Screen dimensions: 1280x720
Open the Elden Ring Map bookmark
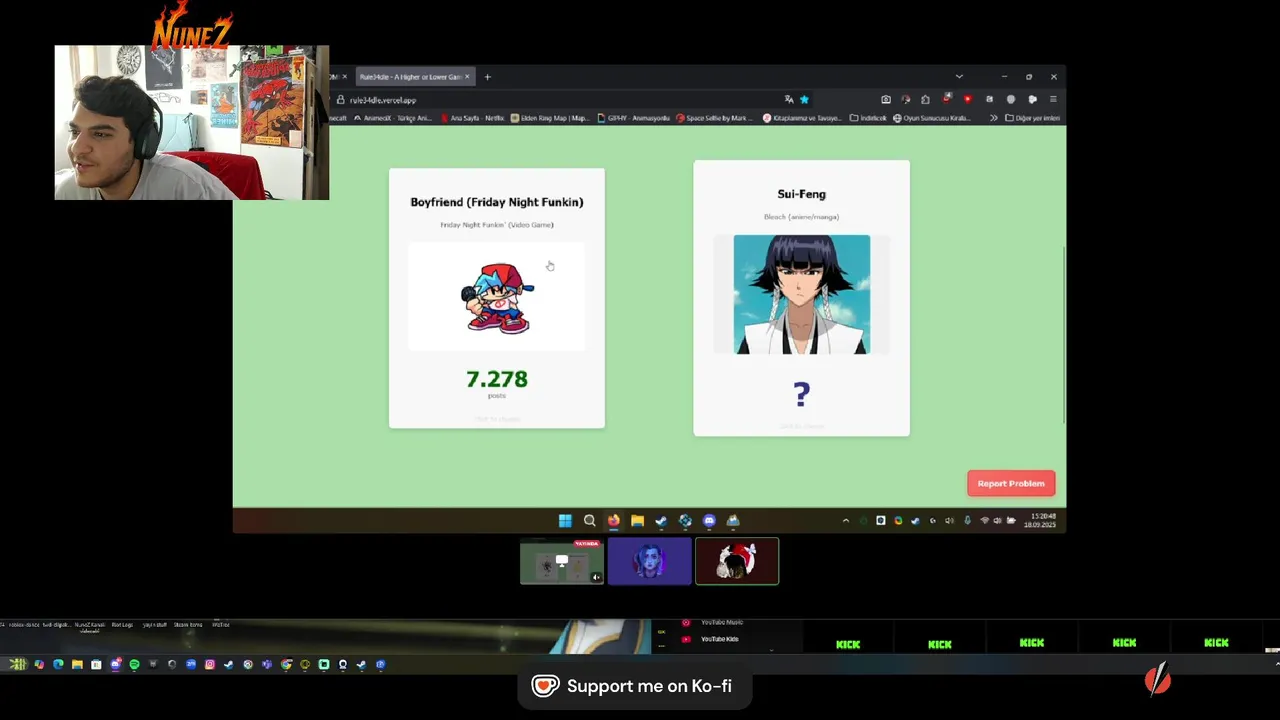550,118
